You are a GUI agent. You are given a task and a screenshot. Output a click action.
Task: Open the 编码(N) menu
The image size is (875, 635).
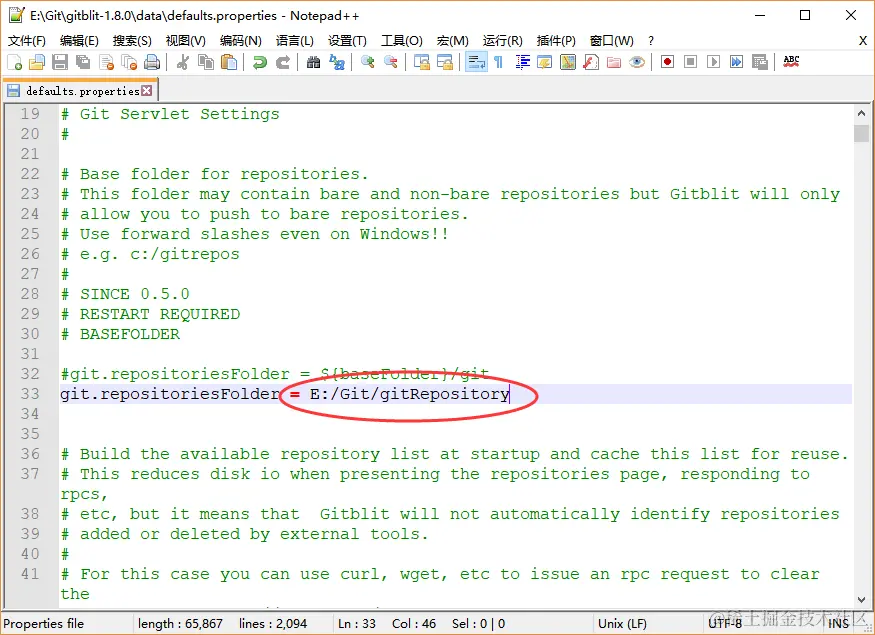click(x=241, y=41)
